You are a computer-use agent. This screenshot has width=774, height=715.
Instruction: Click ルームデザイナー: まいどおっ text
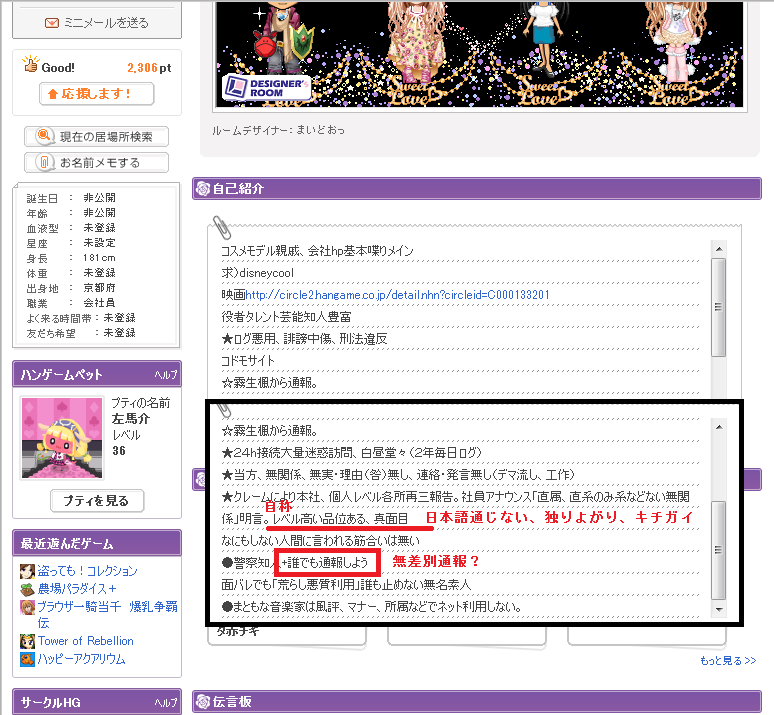pyautogui.click(x=278, y=130)
